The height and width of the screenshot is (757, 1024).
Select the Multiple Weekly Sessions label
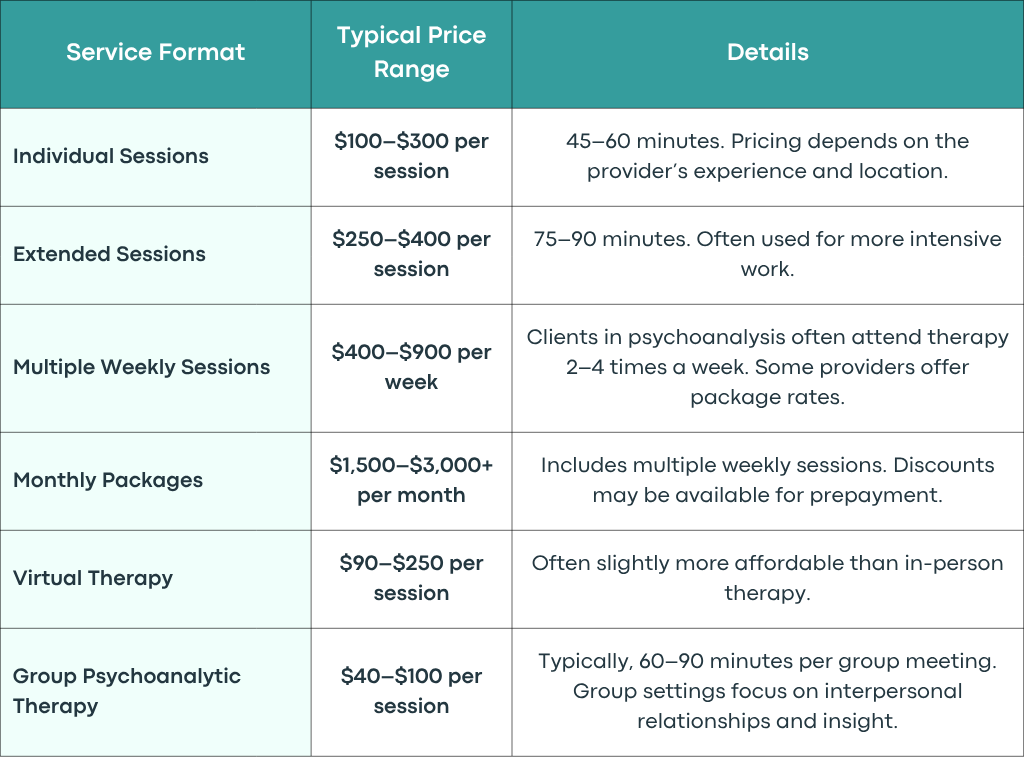click(x=141, y=367)
